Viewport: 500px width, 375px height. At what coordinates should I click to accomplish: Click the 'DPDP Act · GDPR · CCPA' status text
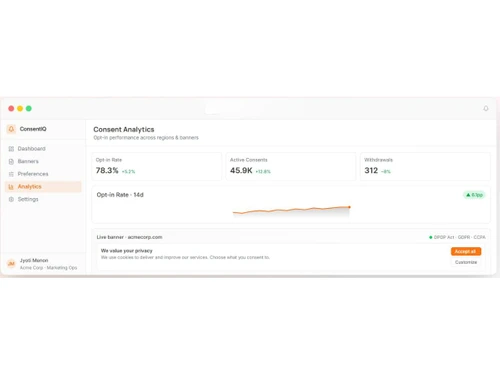pos(459,237)
